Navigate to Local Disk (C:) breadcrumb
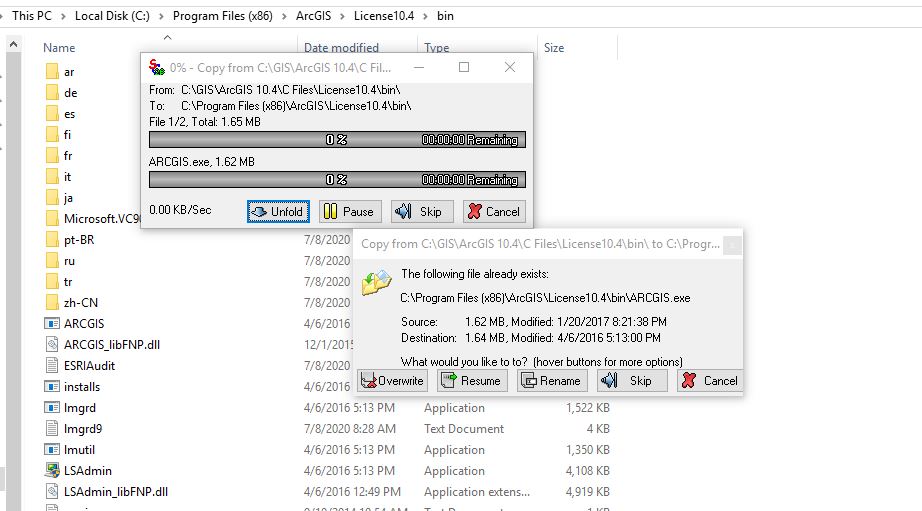Screen dimensions: 922x511 [112, 16]
